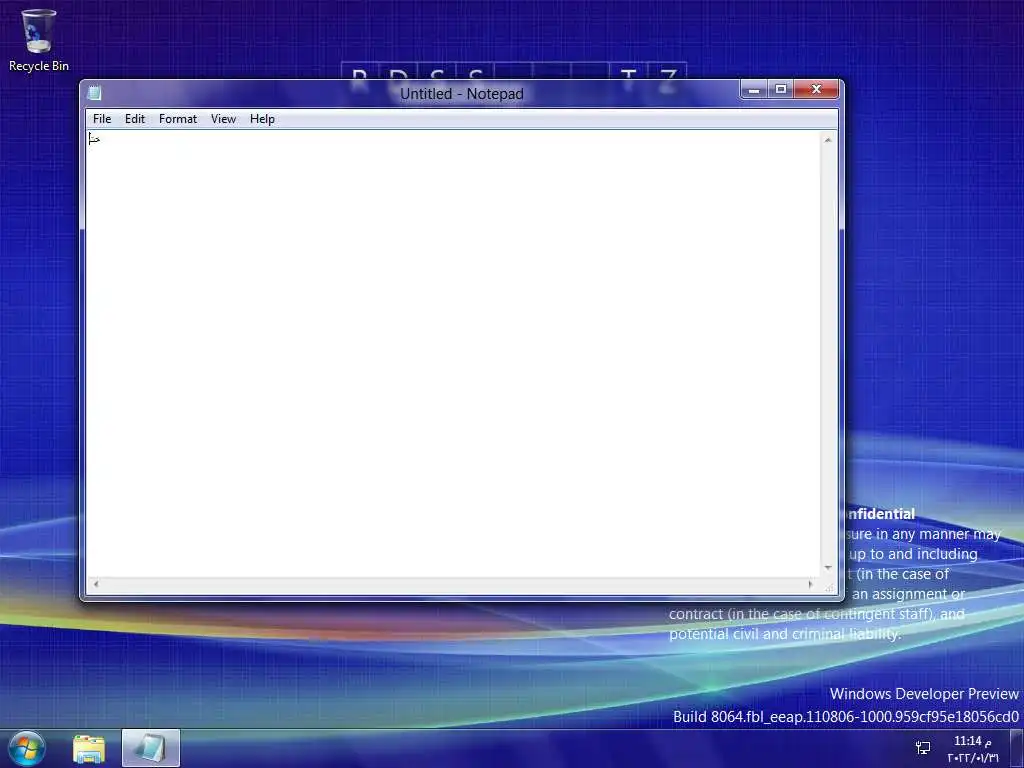Open the Help menu

coord(262,119)
